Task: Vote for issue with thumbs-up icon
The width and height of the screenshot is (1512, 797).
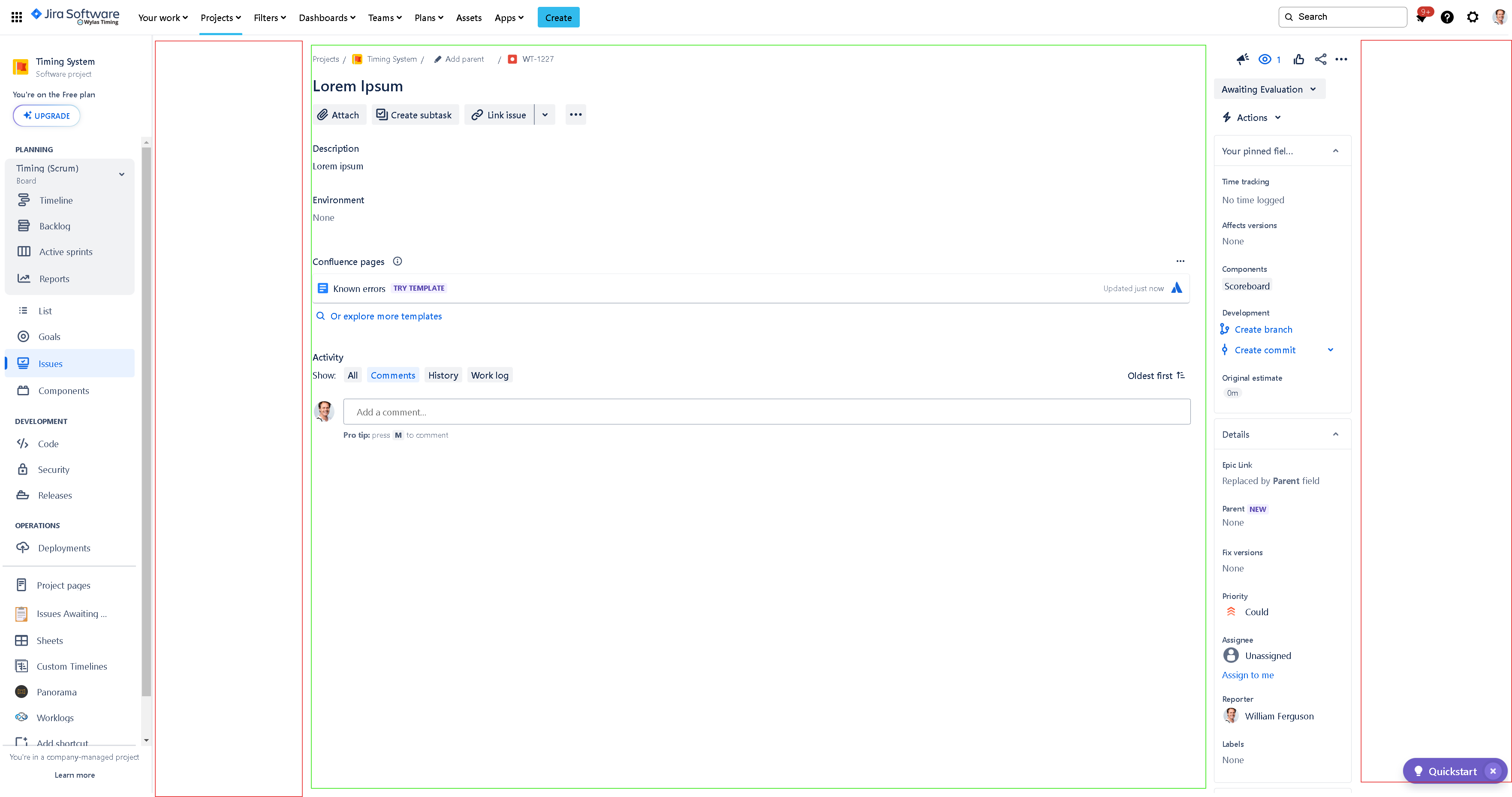Action: (1298, 59)
